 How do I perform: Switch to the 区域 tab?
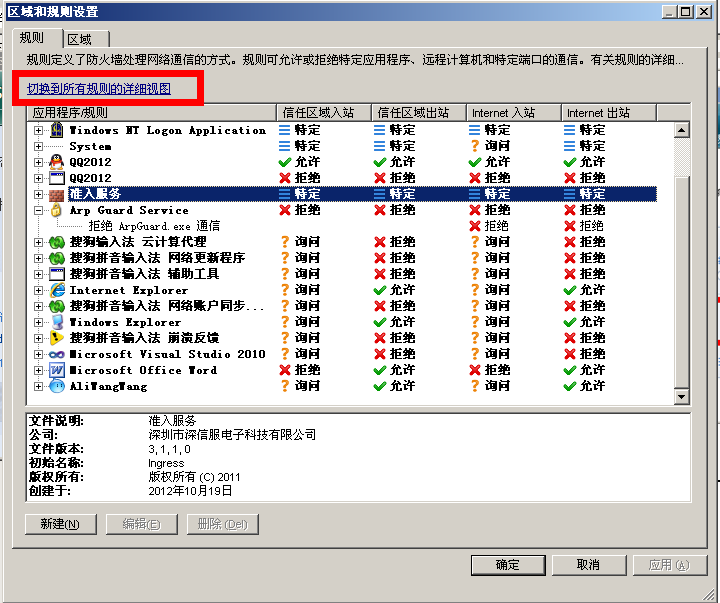86,39
